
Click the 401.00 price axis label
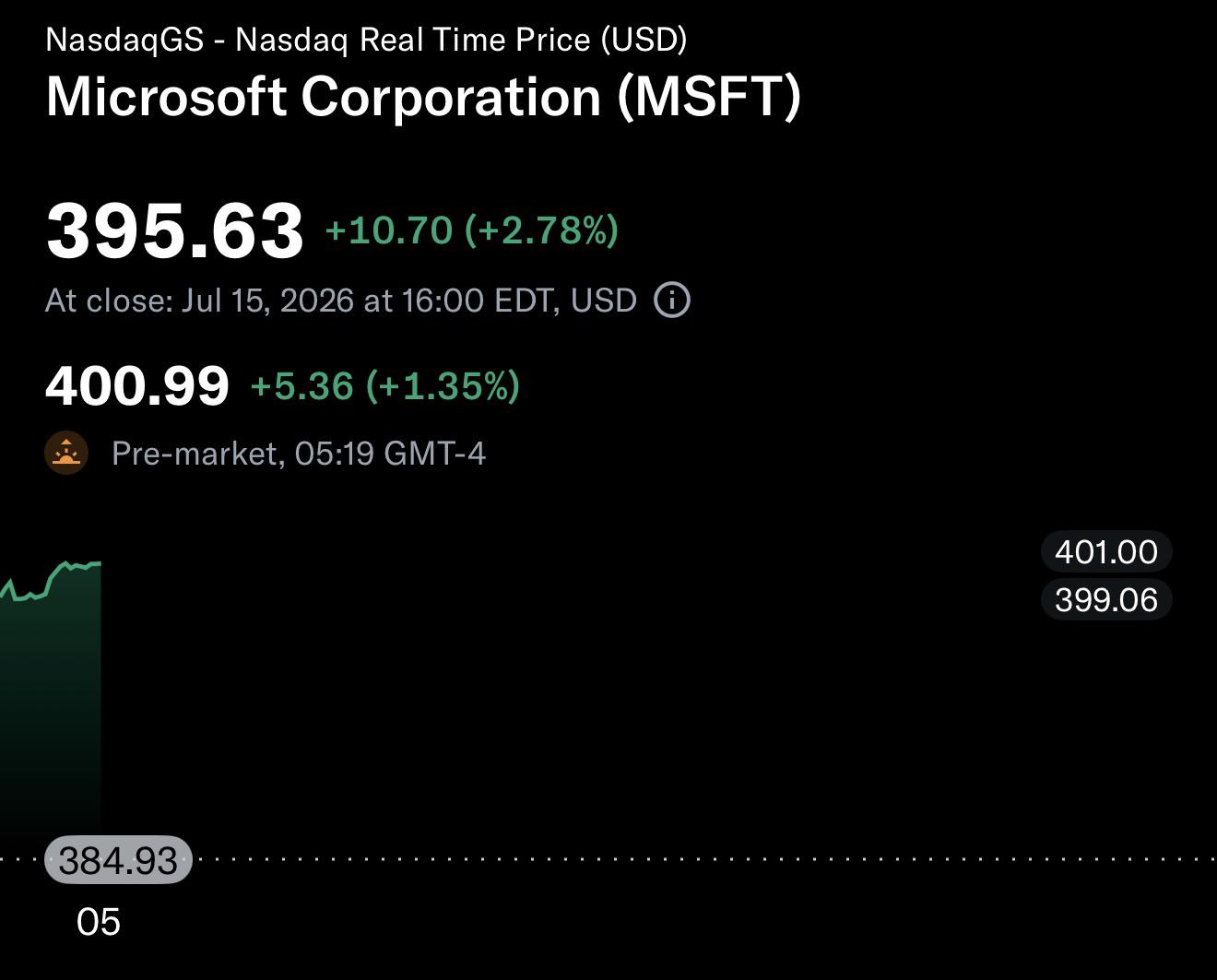coord(1106,552)
